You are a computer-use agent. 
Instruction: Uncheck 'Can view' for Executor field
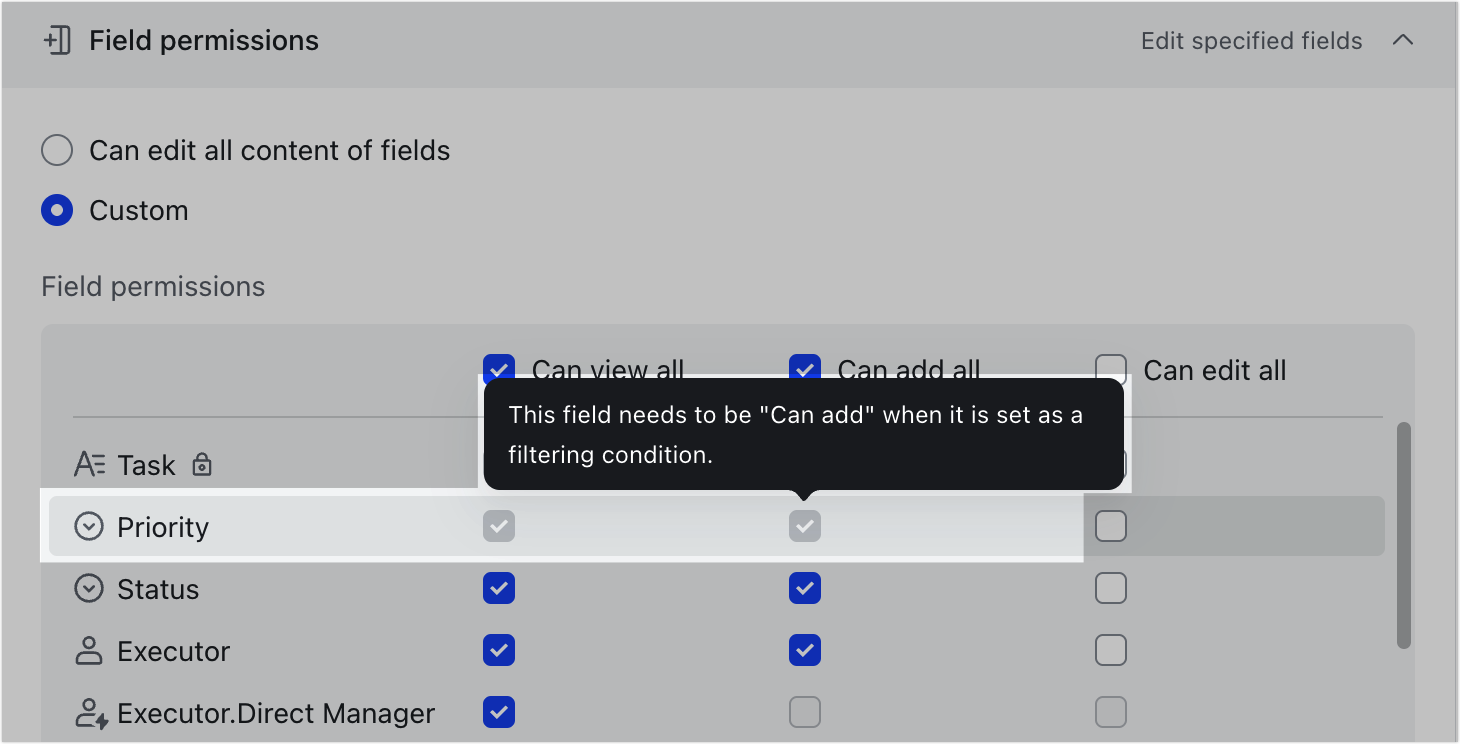(499, 651)
